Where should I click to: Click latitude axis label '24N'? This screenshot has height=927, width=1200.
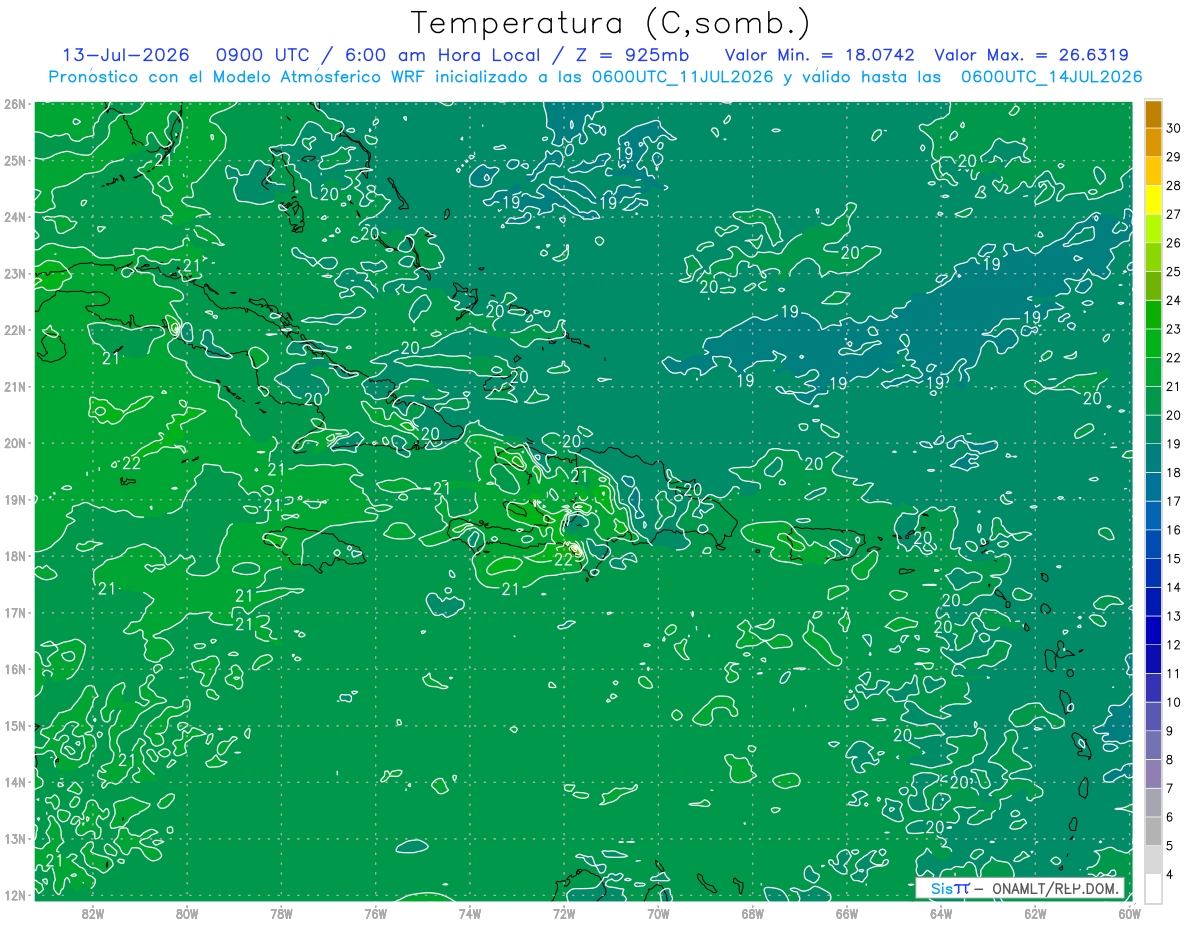tap(15, 217)
